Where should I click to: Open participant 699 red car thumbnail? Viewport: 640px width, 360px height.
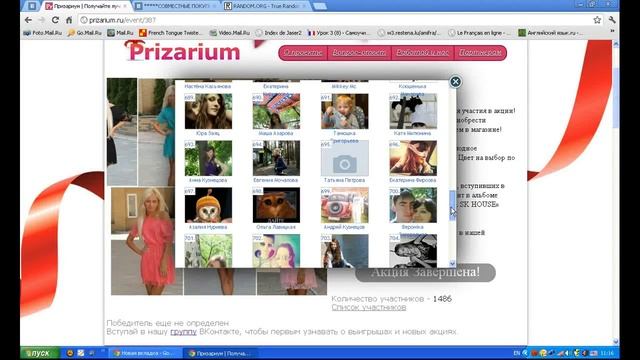tap(344, 205)
